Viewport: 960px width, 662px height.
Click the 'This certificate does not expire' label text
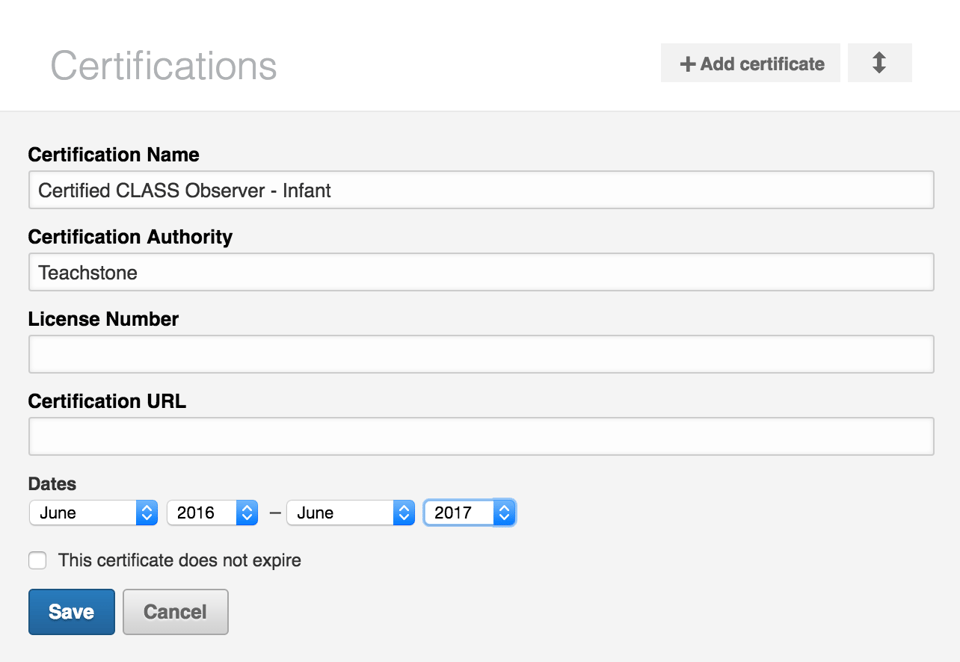(179, 560)
